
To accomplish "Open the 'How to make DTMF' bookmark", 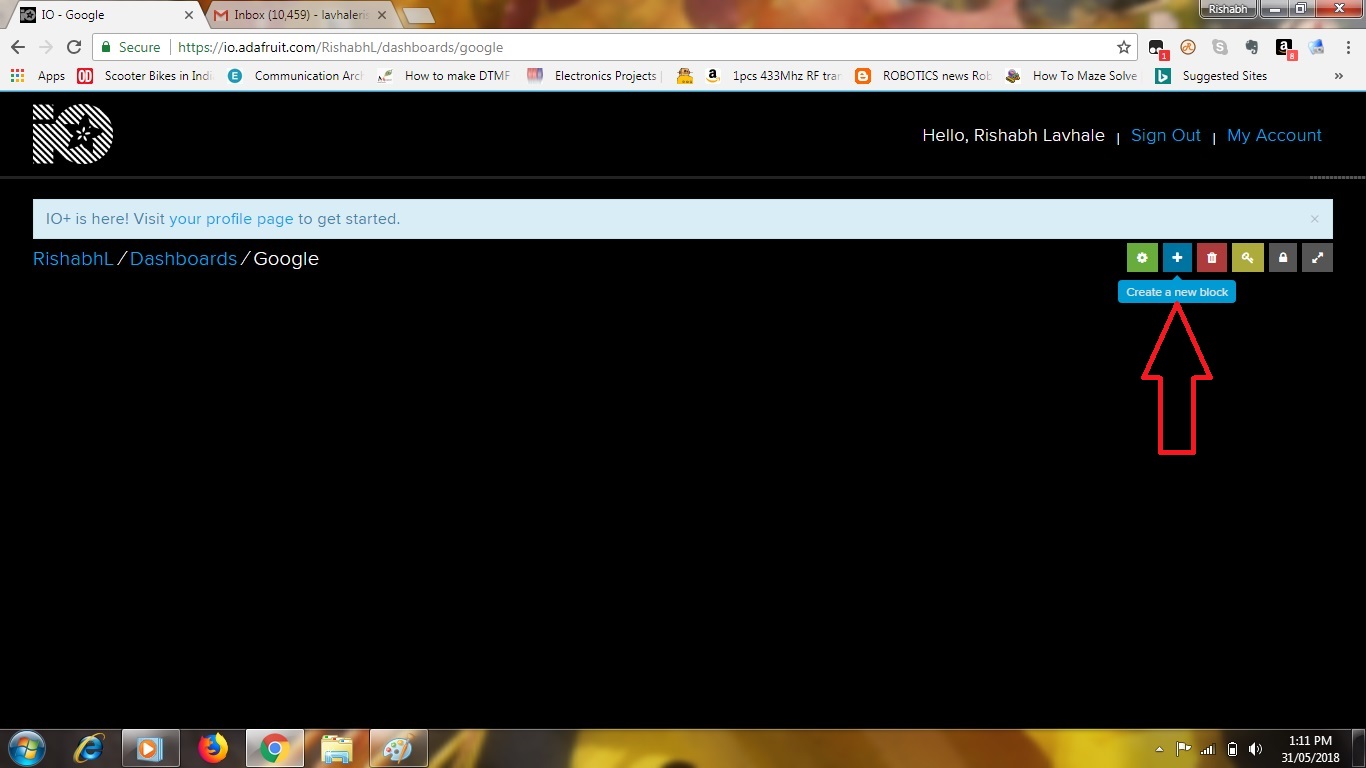I will [444, 76].
